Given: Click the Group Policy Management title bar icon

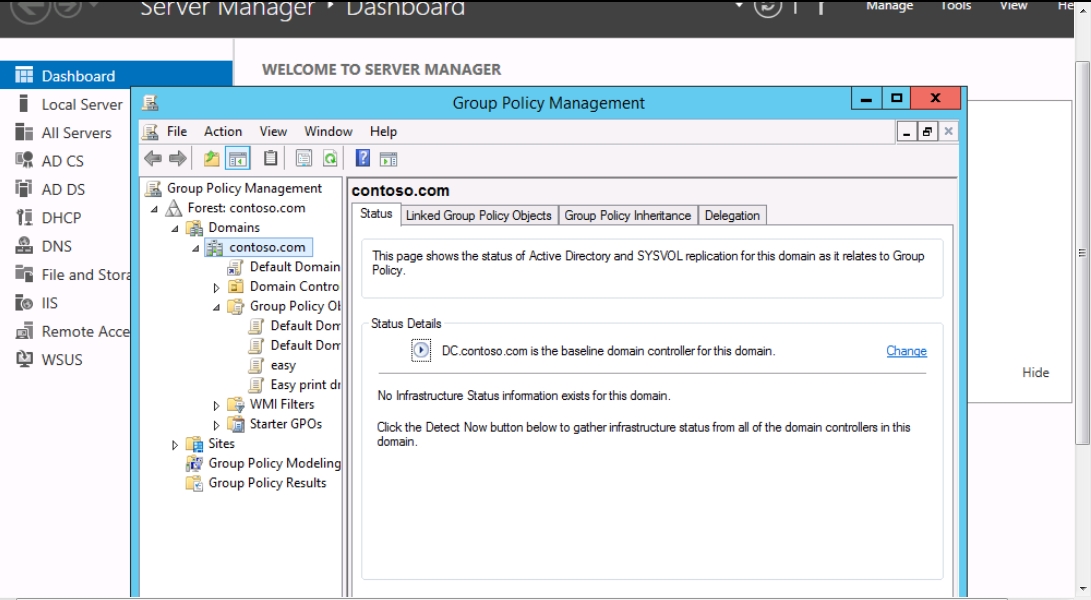Looking at the screenshot, I should (150, 103).
